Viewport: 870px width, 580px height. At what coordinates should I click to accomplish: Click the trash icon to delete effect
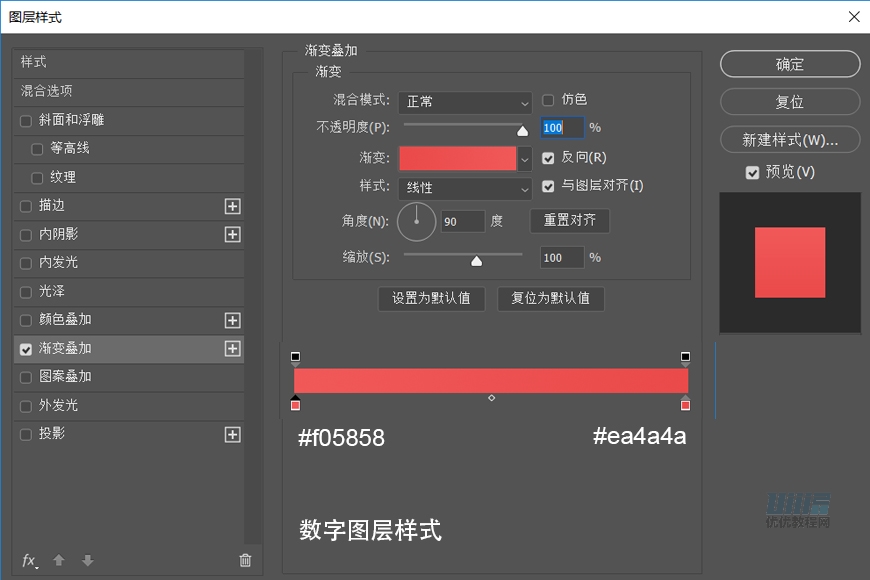(245, 561)
